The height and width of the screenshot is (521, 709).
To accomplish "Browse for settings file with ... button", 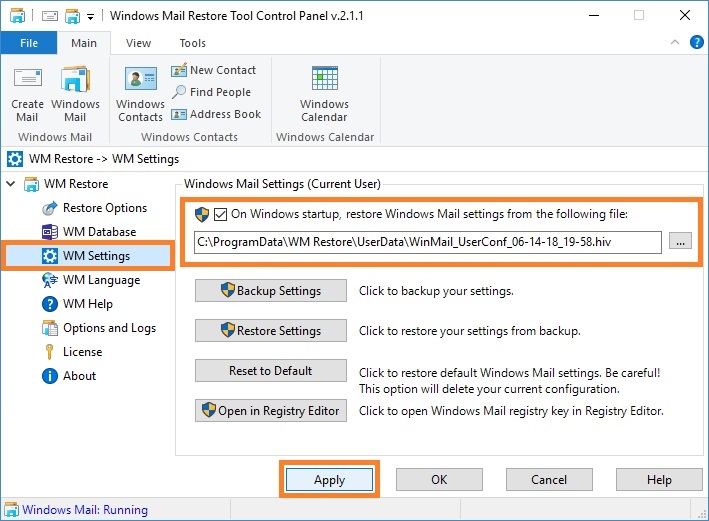I will point(680,242).
